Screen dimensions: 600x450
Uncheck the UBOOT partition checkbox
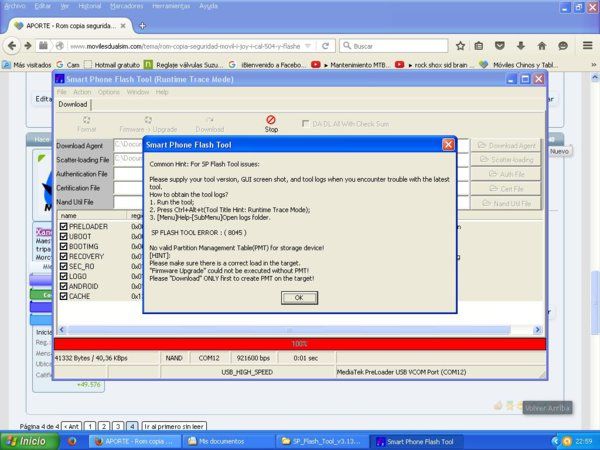click(x=64, y=236)
